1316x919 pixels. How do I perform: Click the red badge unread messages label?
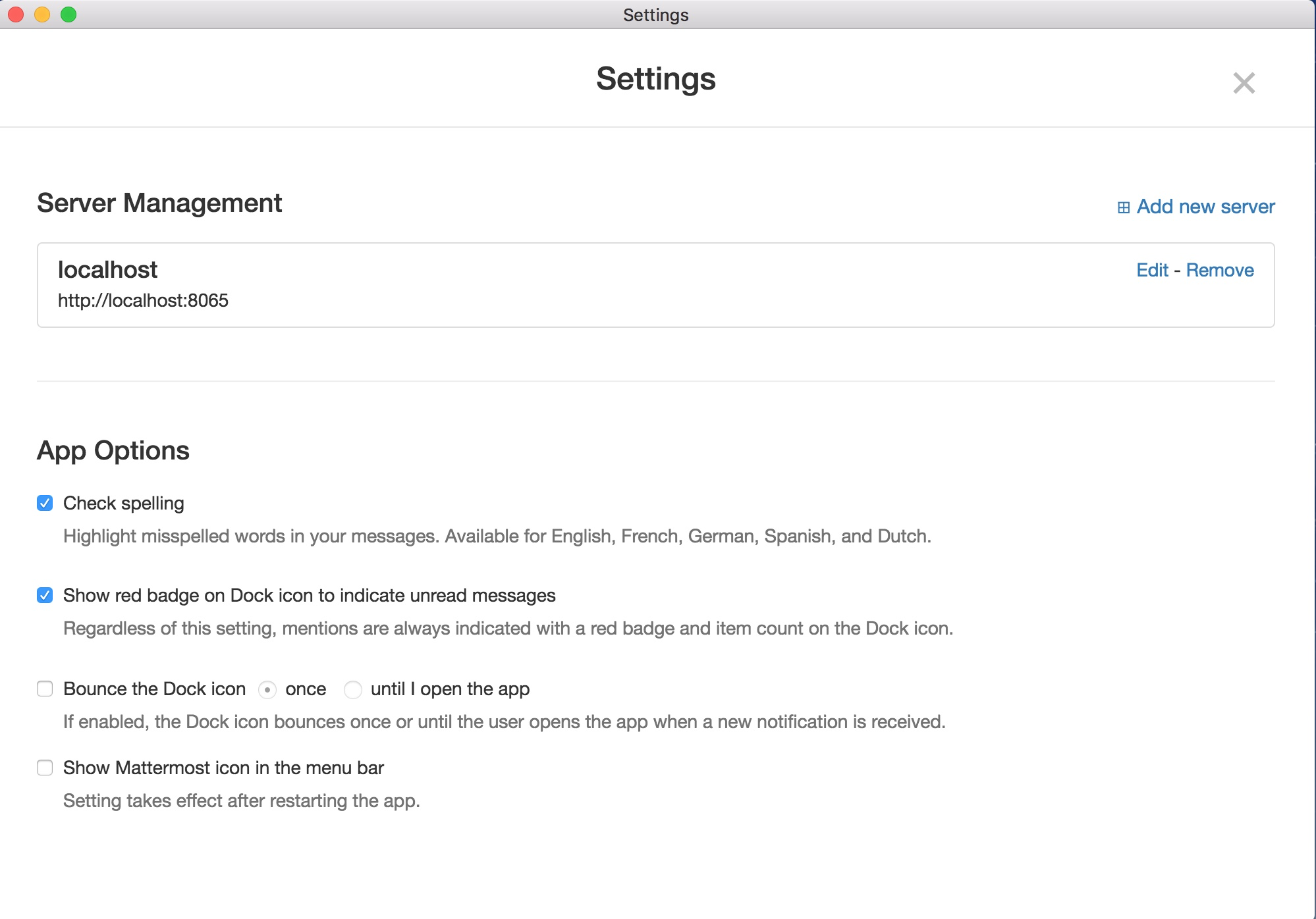[309, 596]
